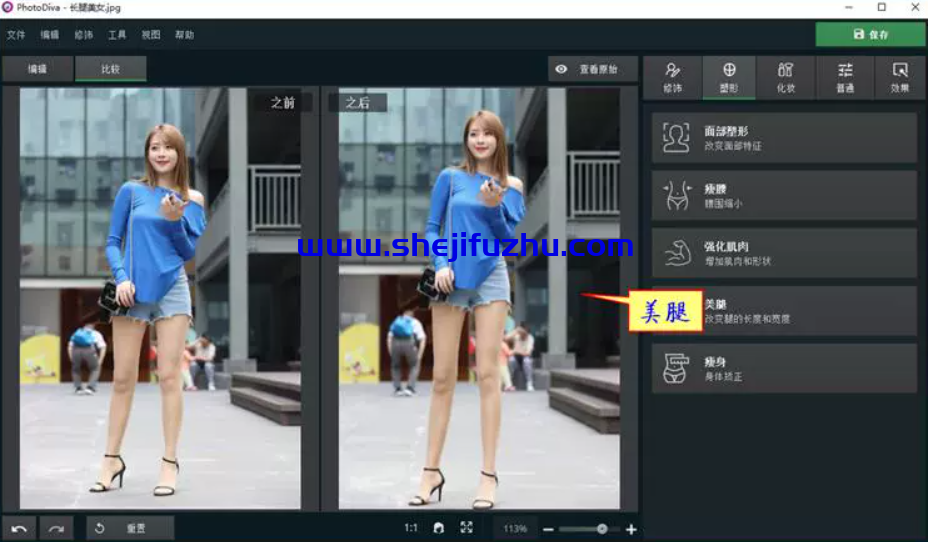Open the 瘦身 body slimming option
This screenshot has width=928, height=542.
pos(784,368)
